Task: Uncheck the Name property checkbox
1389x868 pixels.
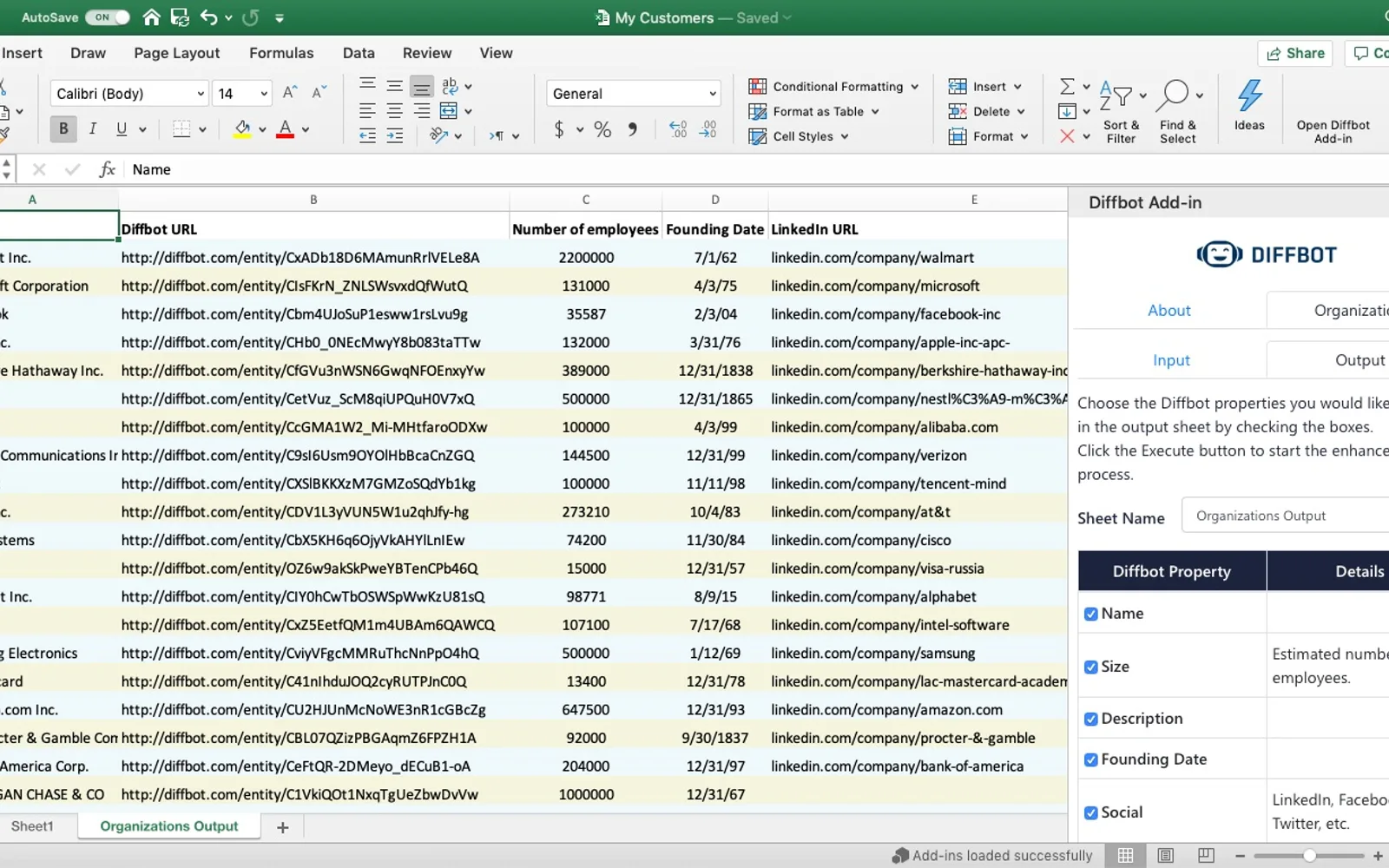Action: pos(1091,614)
